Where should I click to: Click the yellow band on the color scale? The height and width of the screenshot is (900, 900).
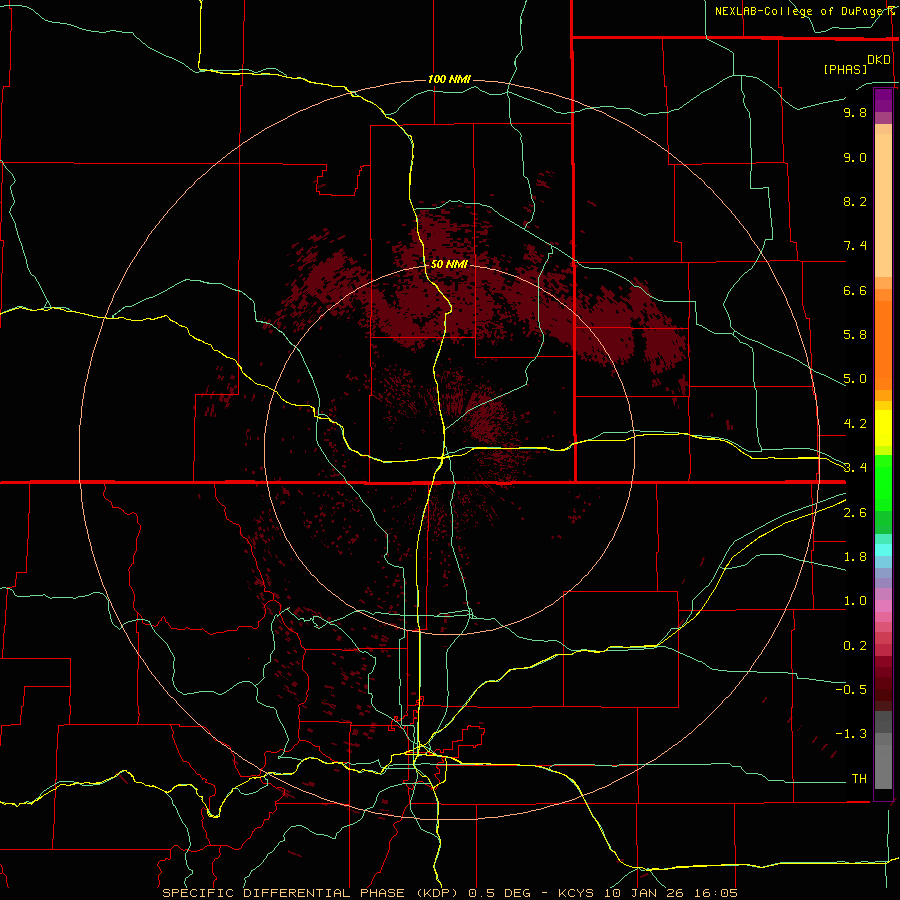883,428
